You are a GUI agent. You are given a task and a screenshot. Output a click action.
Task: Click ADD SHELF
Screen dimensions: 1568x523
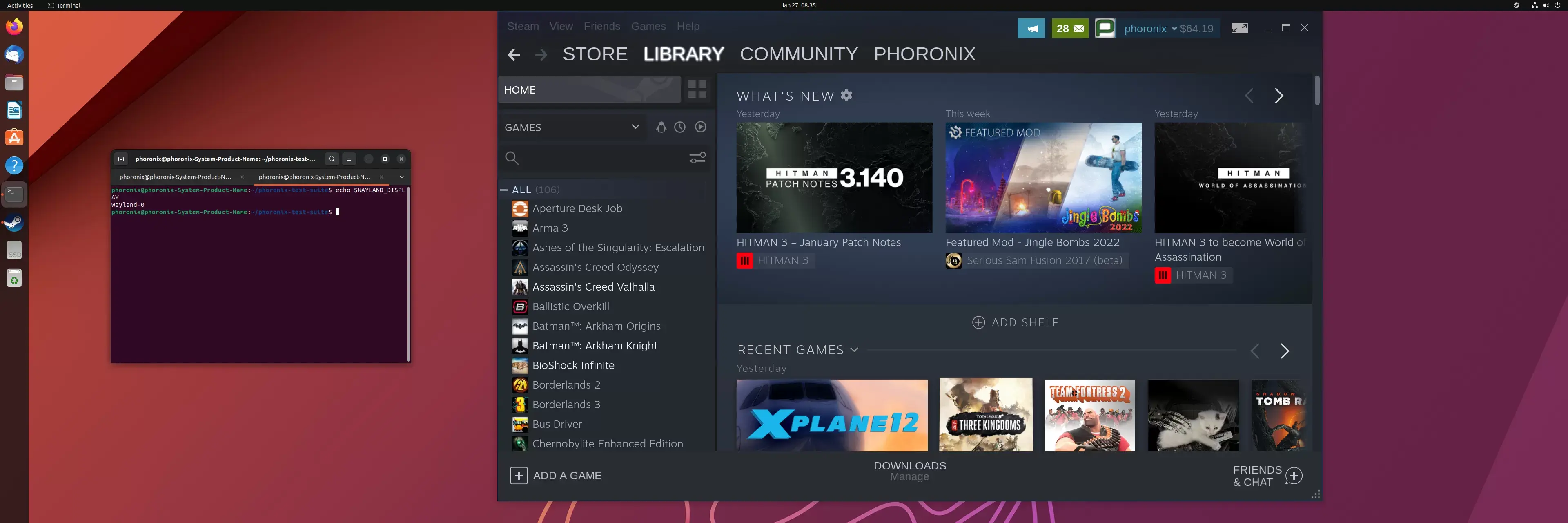1015,323
